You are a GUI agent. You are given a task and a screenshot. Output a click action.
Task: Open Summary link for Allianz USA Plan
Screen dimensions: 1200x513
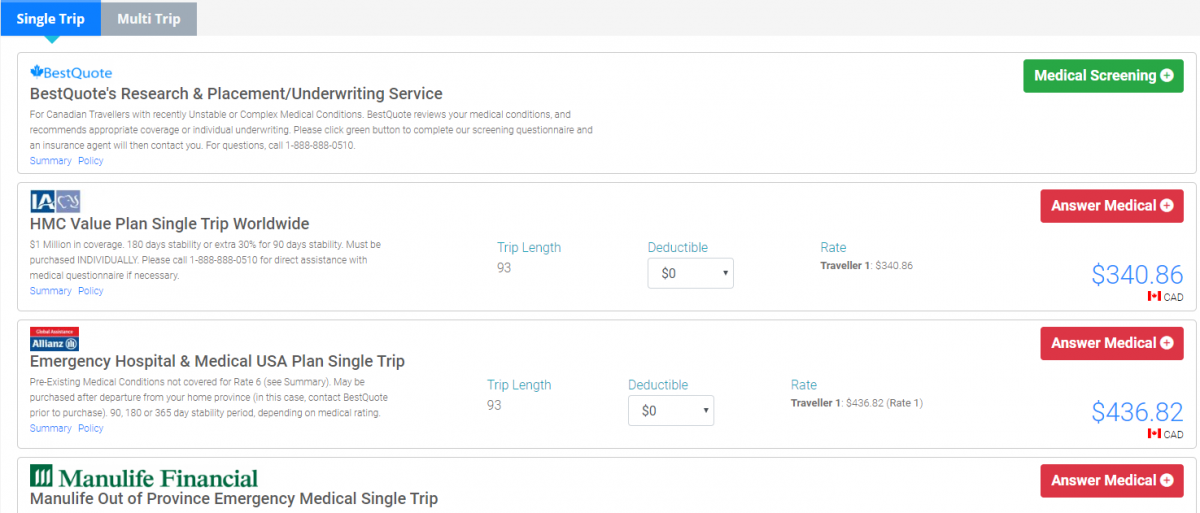(x=50, y=428)
